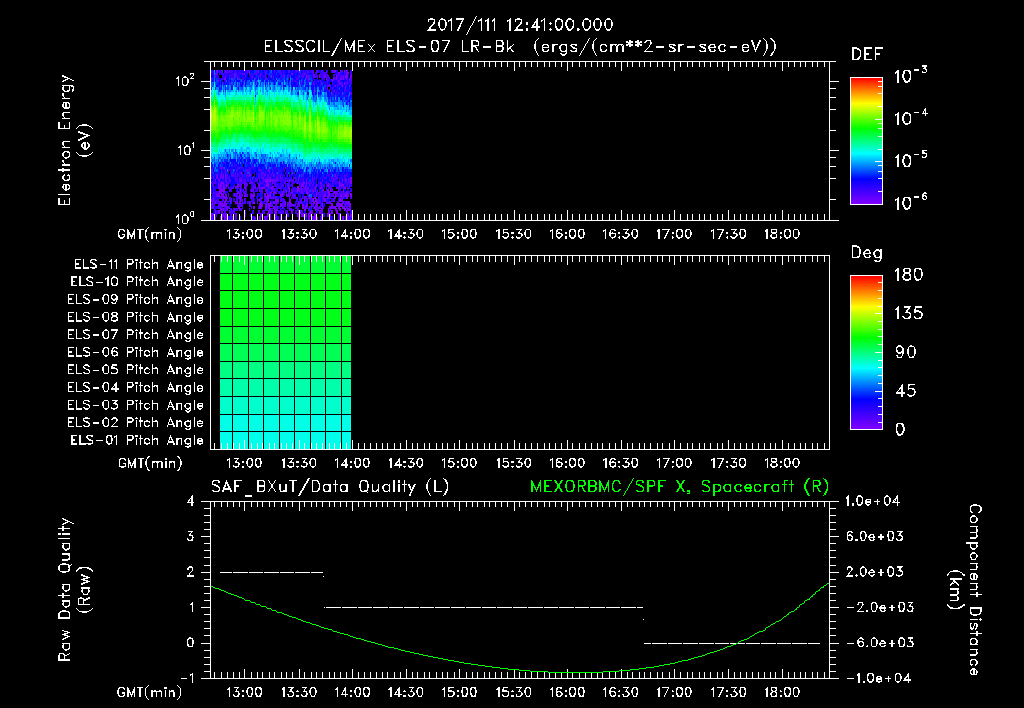Click the data quality line at level 2
The image size is (1024, 708).
(x=272, y=573)
